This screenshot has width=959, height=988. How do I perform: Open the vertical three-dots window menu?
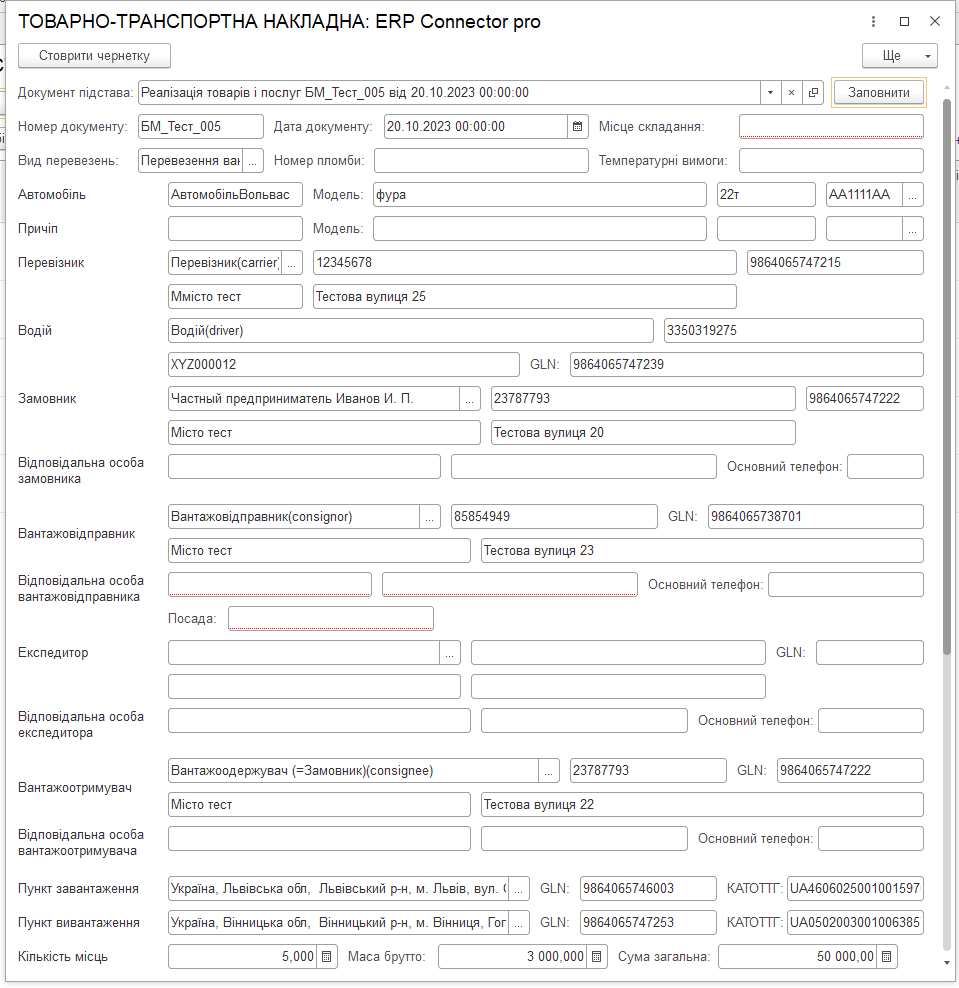873,21
